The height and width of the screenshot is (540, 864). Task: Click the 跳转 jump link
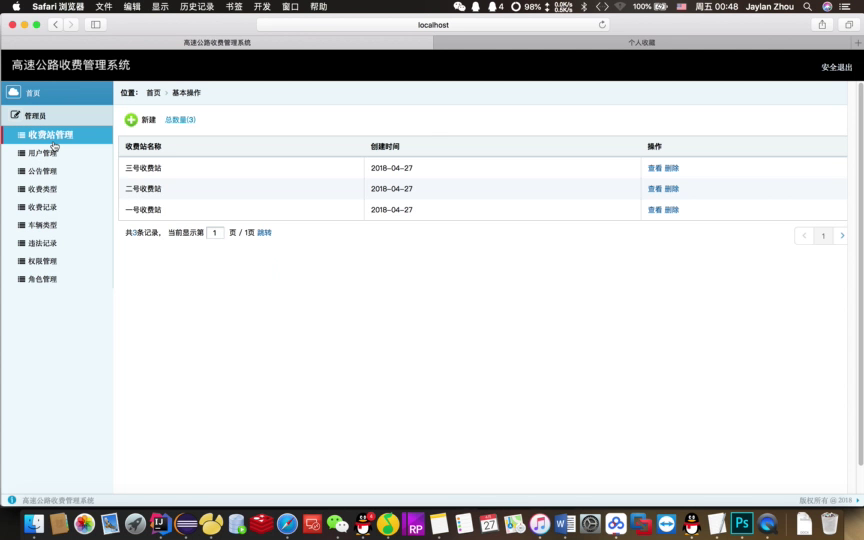tap(264, 233)
